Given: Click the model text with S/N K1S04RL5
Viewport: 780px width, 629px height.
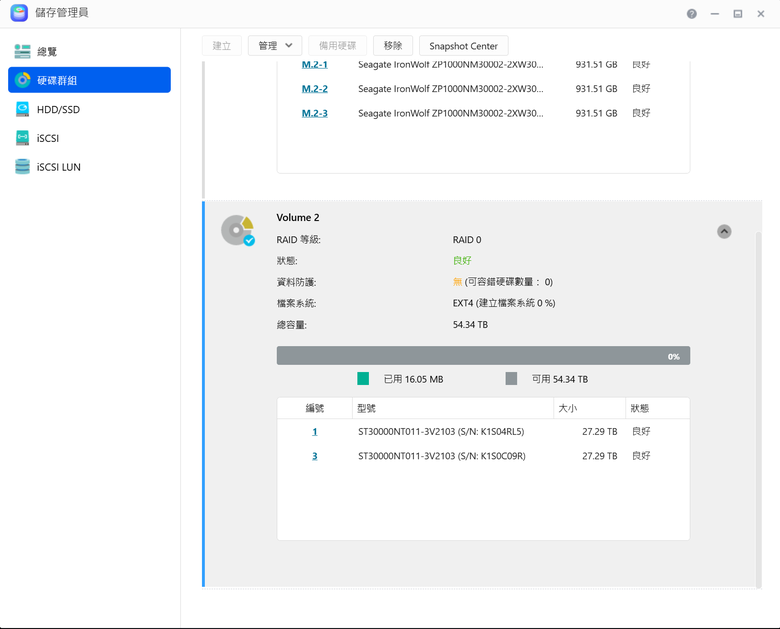Looking at the screenshot, I should (x=441, y=431).
